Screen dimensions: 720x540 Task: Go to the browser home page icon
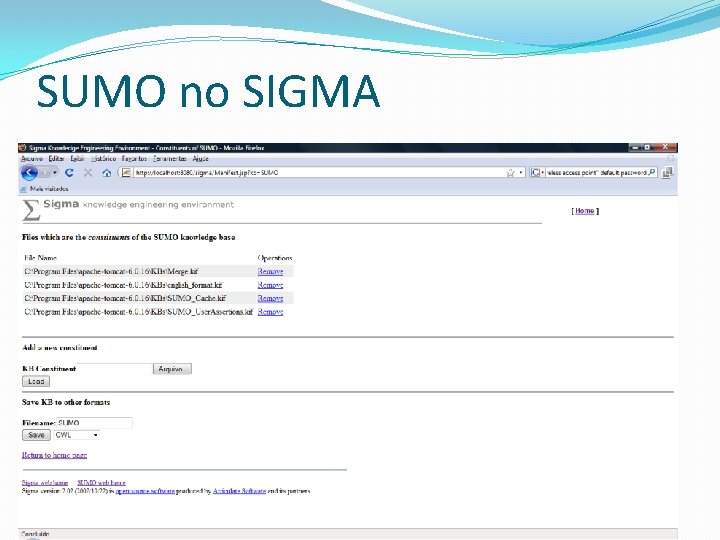coord(107,173)
